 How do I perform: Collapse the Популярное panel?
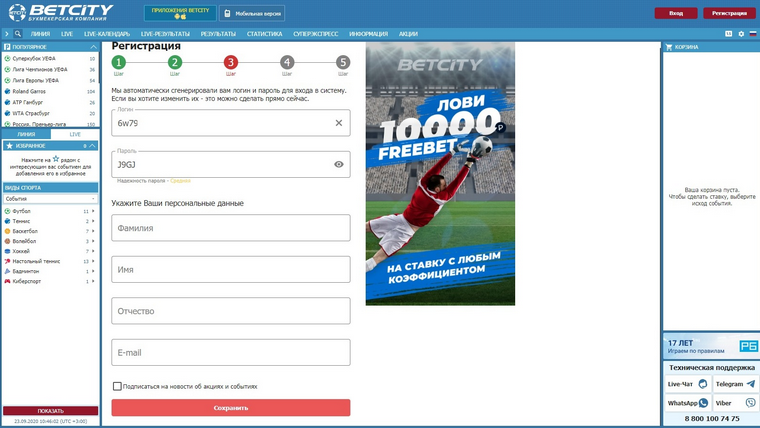(93, 47)
